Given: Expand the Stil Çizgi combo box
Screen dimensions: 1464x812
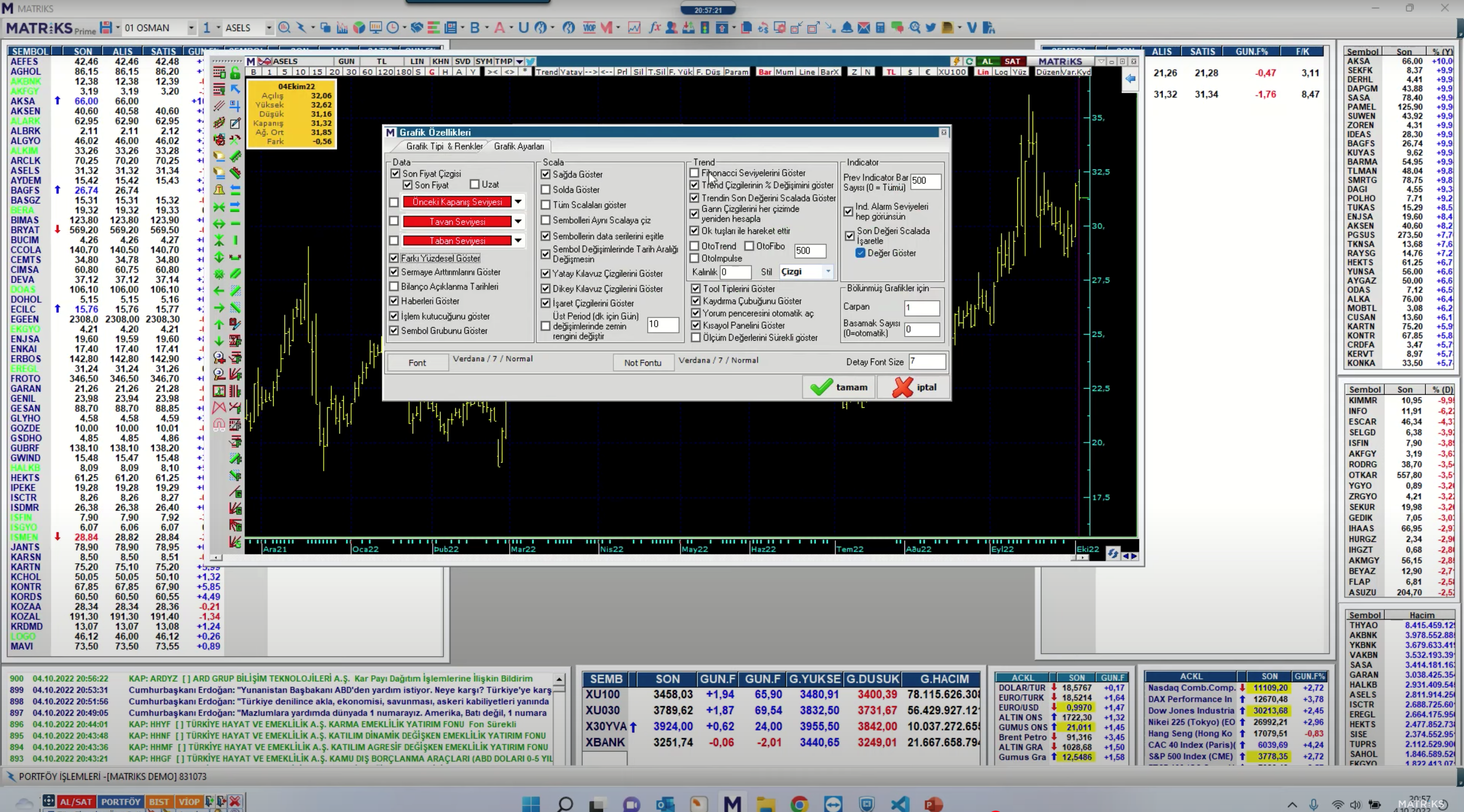Looking at the screenshot, I should pyautogui.click(x=828, y=272).
